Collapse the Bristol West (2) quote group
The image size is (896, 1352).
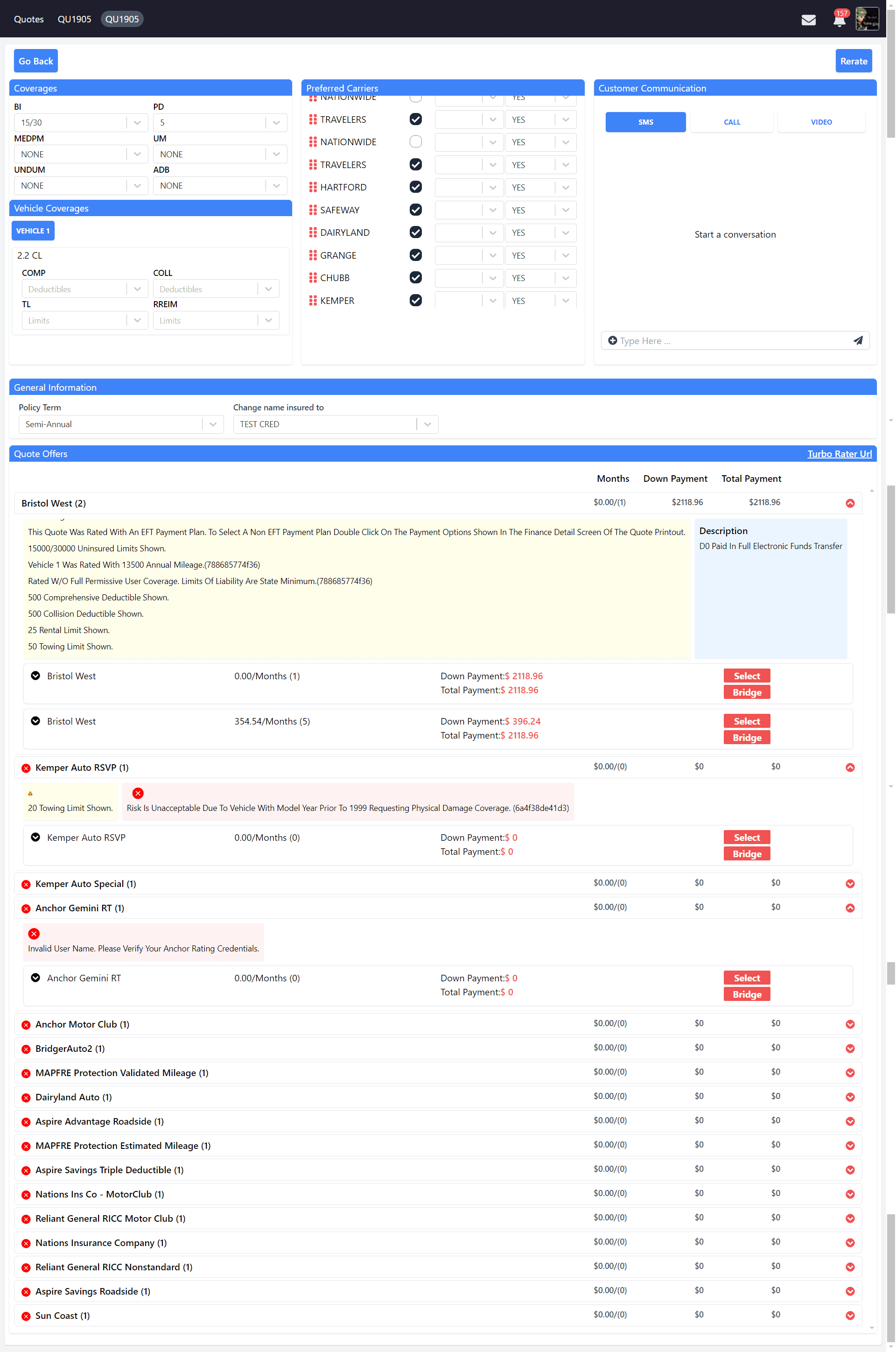point(850,503)
